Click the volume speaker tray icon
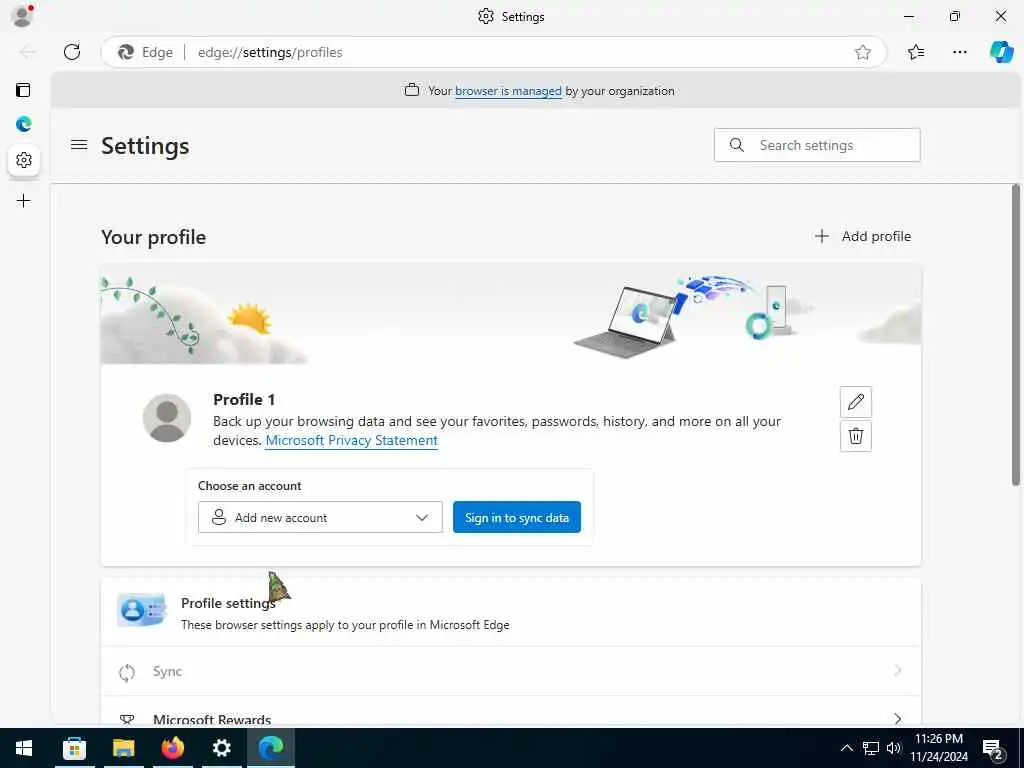Viewport: 1024px width, 768px height. (893, 748)
